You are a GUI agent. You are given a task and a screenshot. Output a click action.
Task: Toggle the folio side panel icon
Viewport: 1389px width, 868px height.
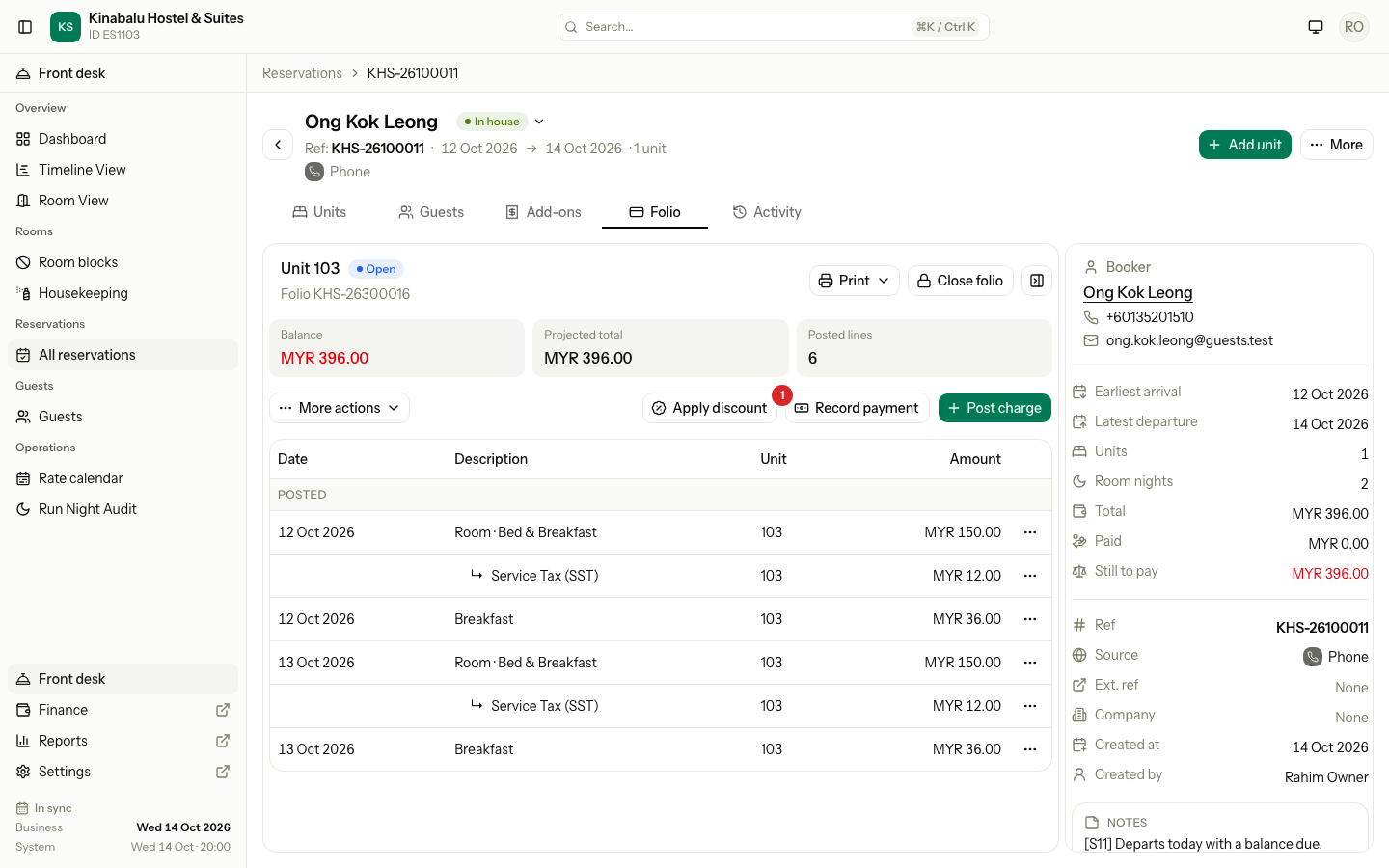click(x=1037, y=281)
